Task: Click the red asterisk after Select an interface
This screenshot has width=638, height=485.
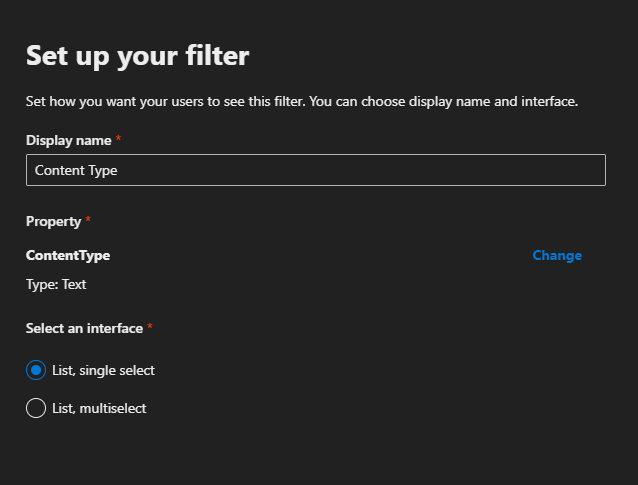Action: (x=150, y=327)
